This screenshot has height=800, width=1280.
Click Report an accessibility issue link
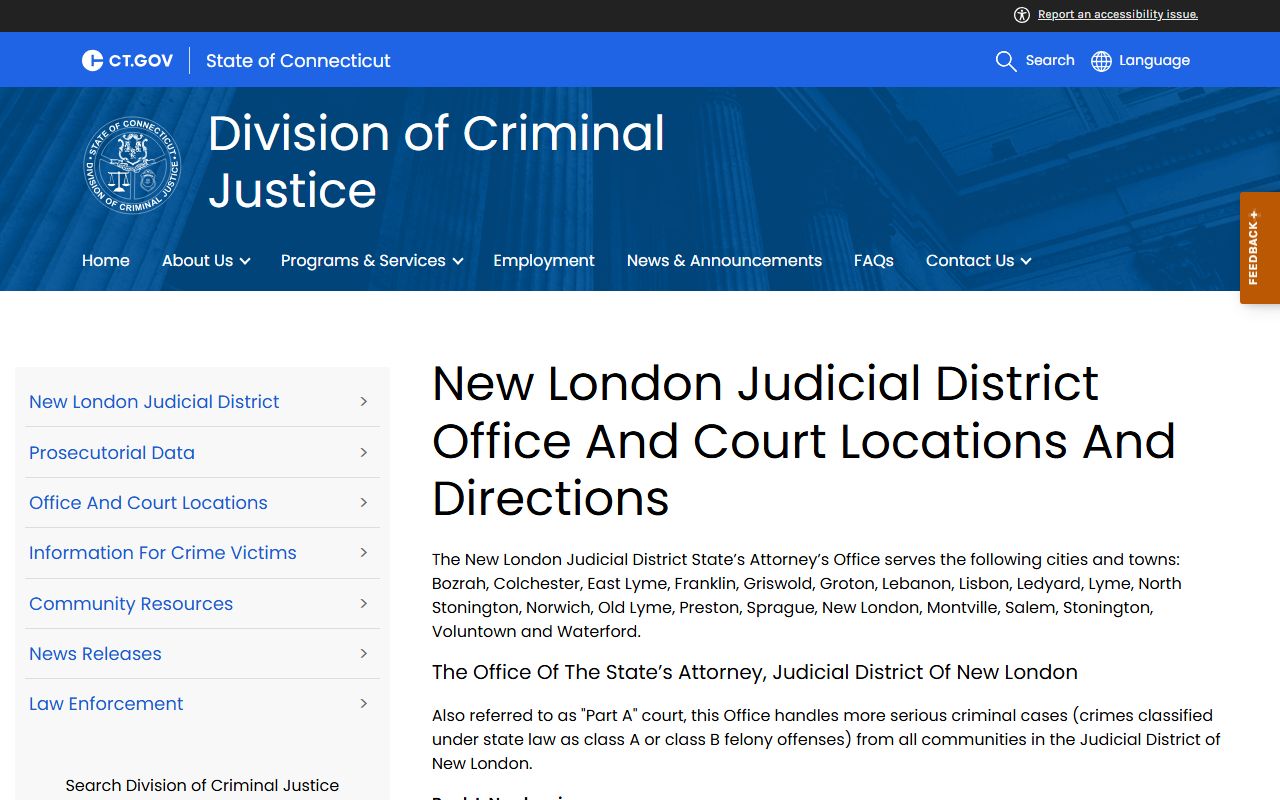click(x=1118, y=14)
